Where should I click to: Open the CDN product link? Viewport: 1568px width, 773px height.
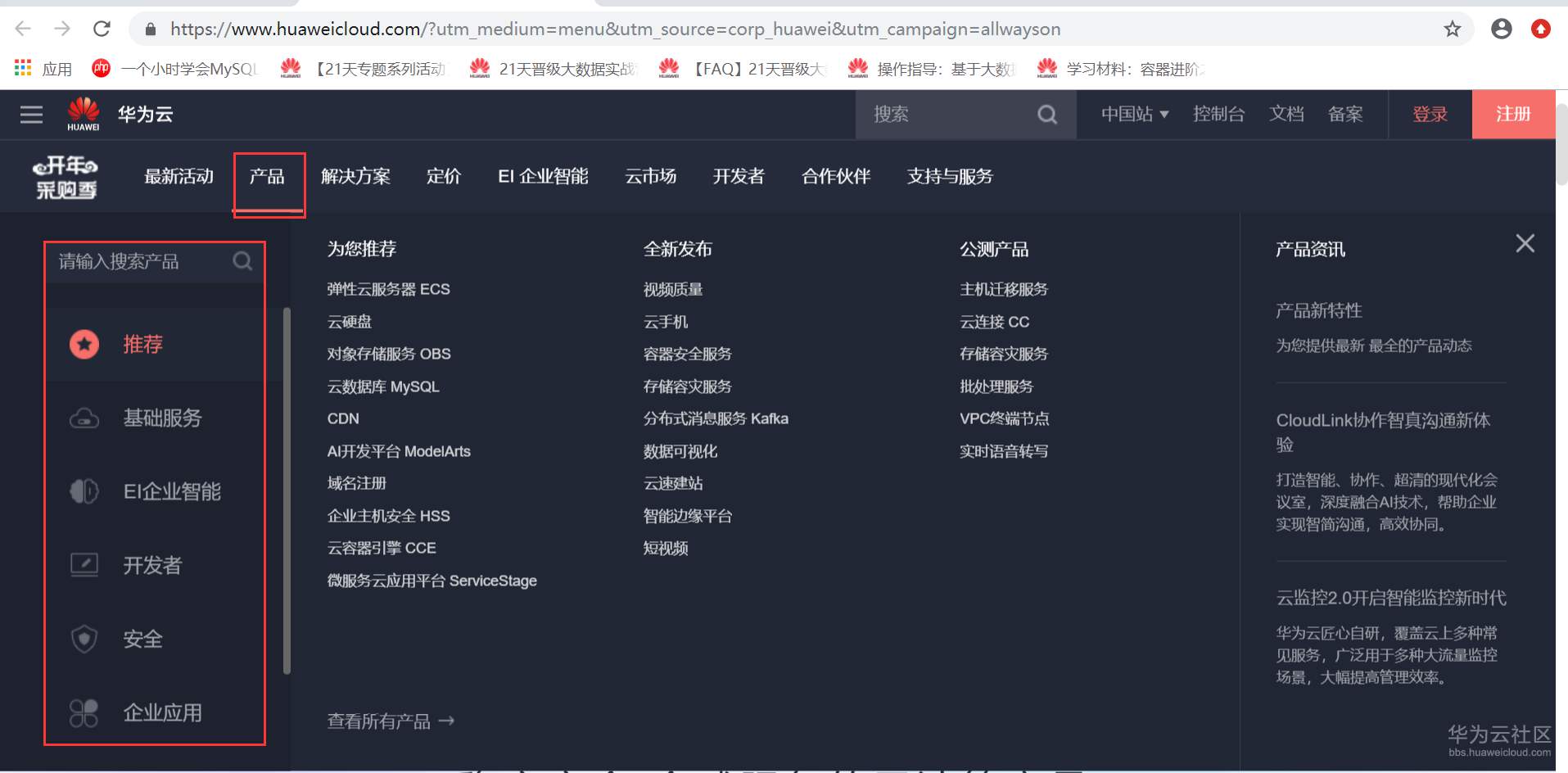coord(343,418)
